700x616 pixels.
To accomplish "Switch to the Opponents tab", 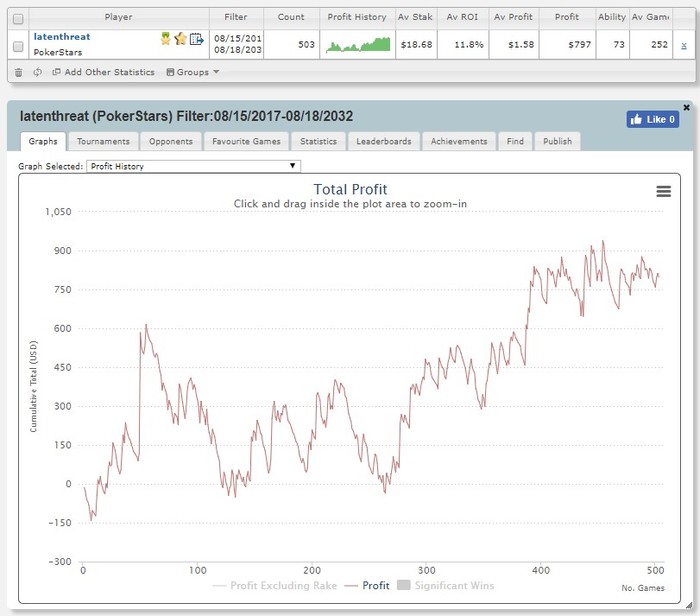I will point(171,142).
